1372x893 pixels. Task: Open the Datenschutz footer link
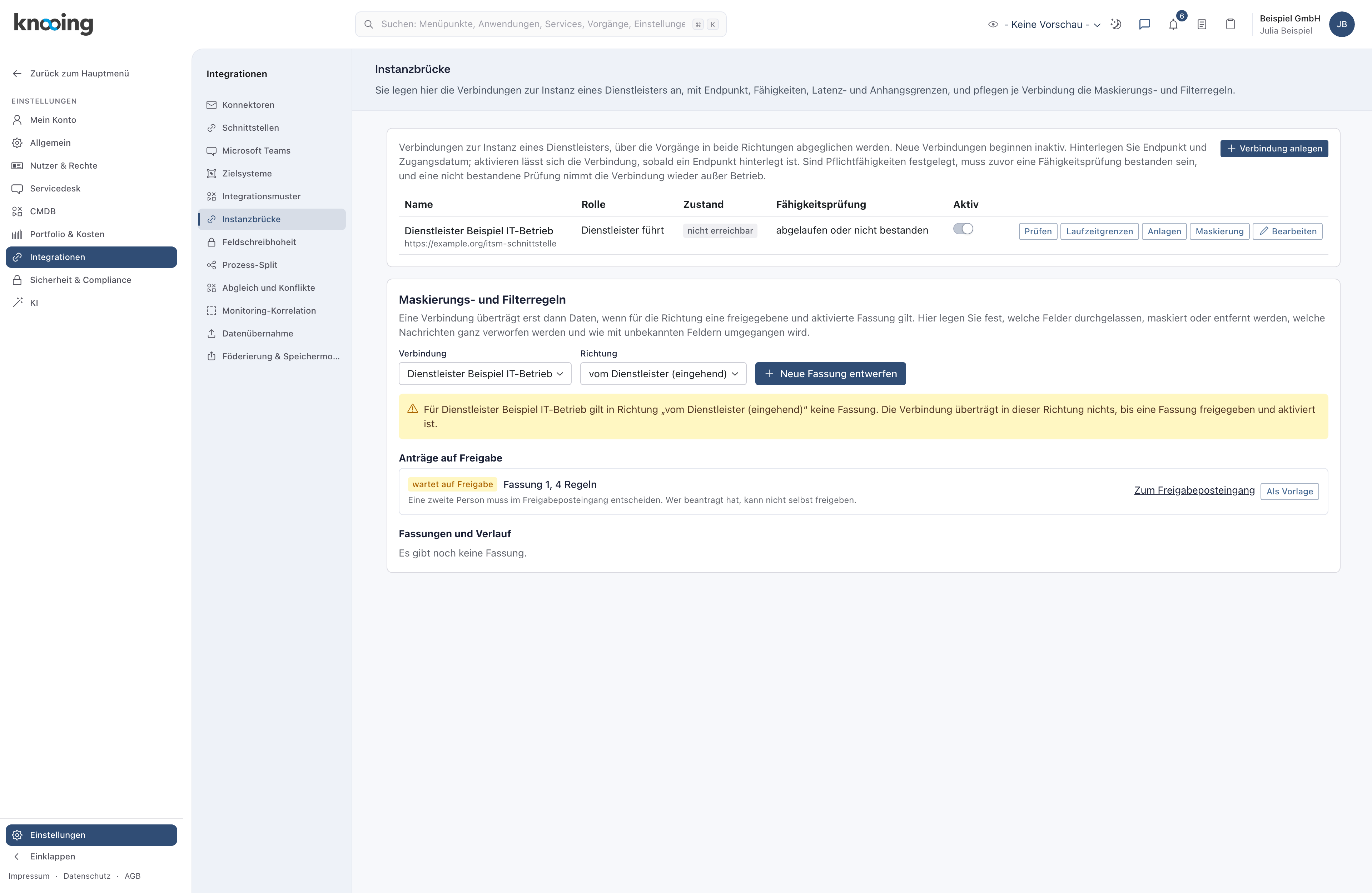pyautogui.click(x=86, y=876)
